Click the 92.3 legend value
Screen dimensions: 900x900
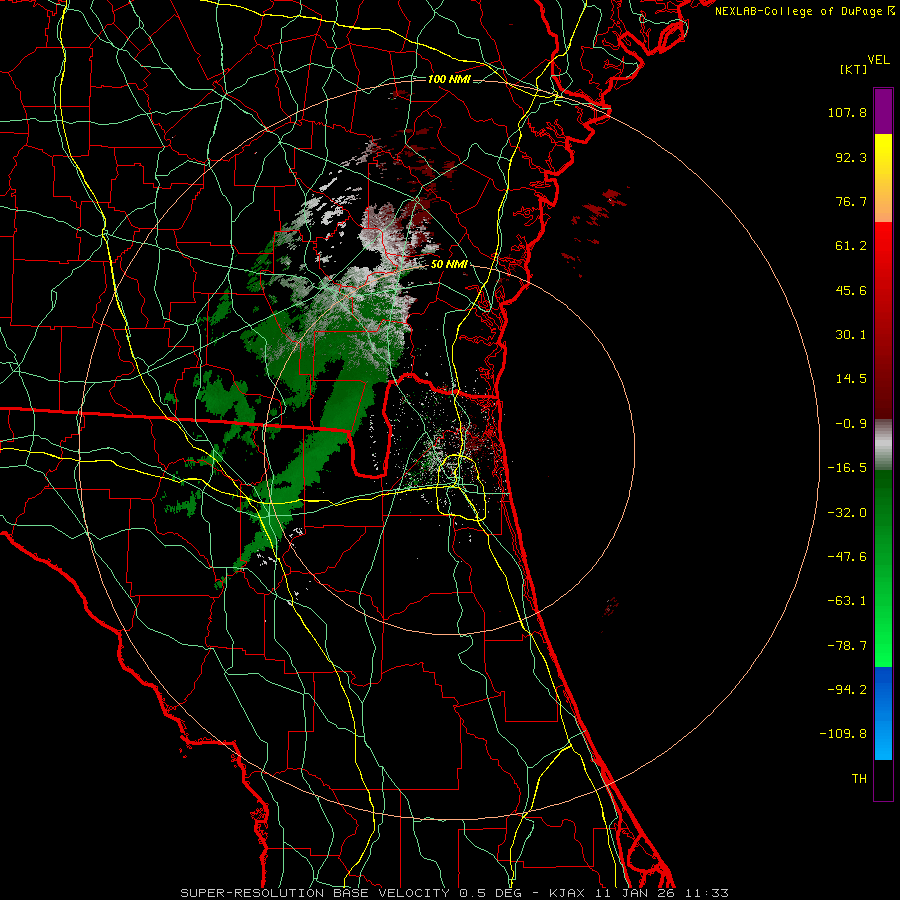(851, 157)
